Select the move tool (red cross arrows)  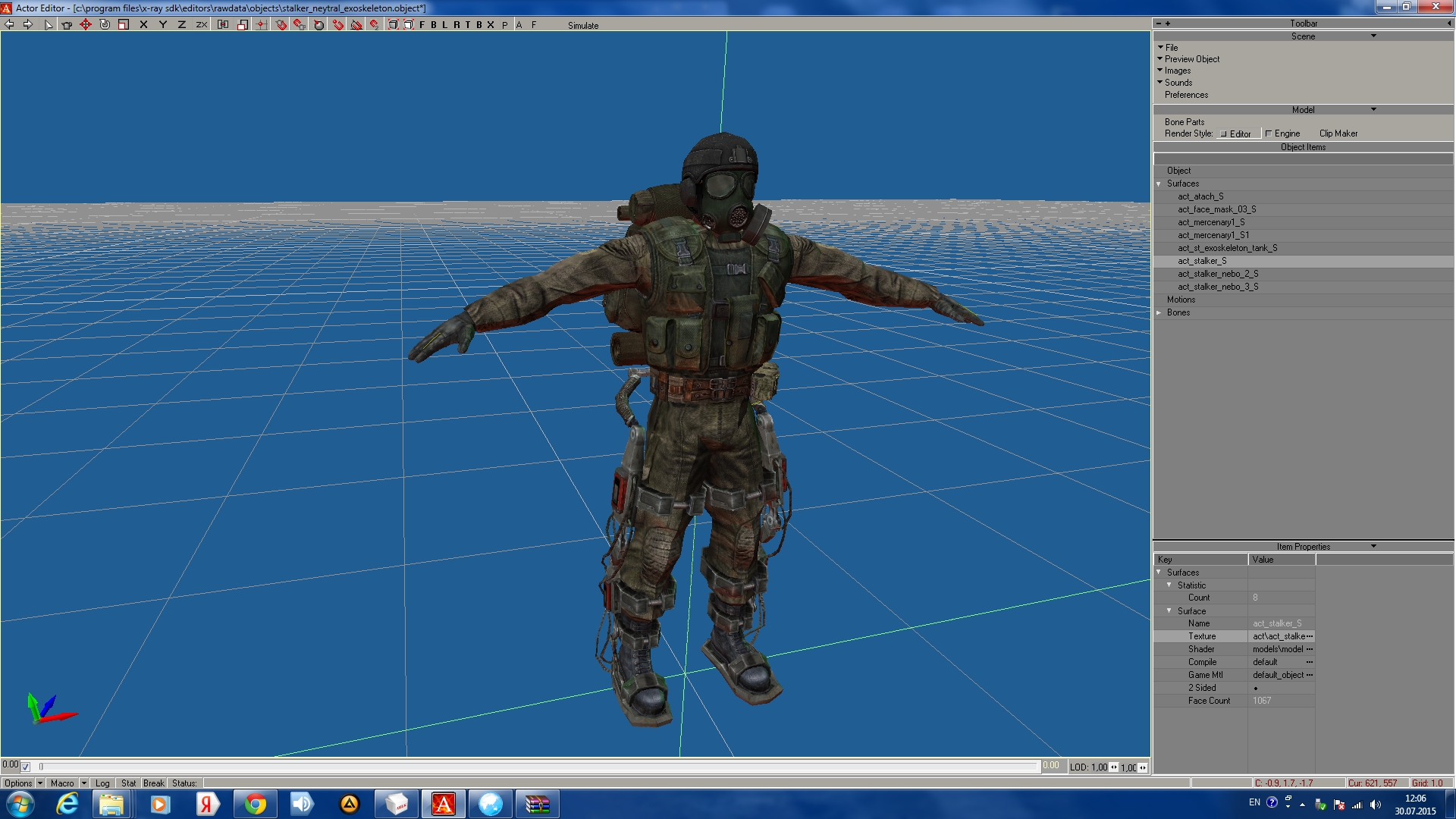click(86, 25)
